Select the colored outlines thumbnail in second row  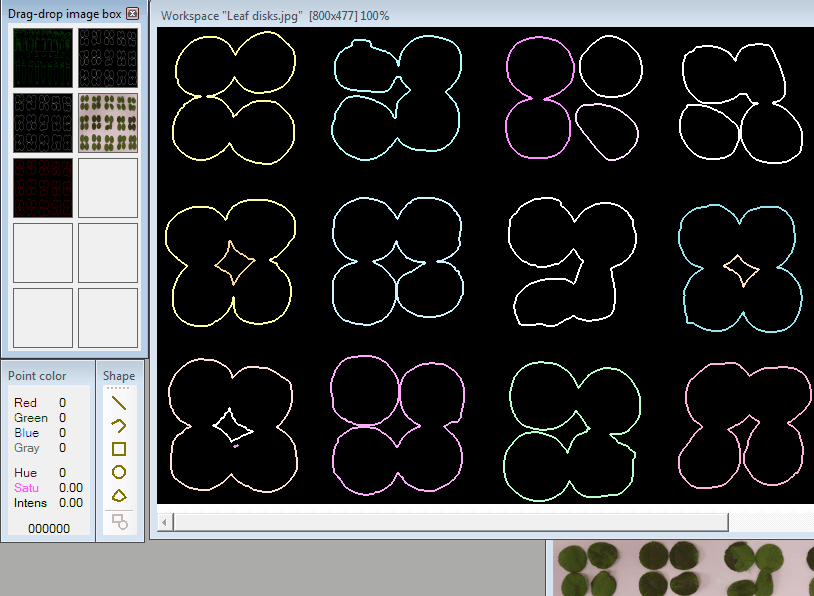[43, 122]
